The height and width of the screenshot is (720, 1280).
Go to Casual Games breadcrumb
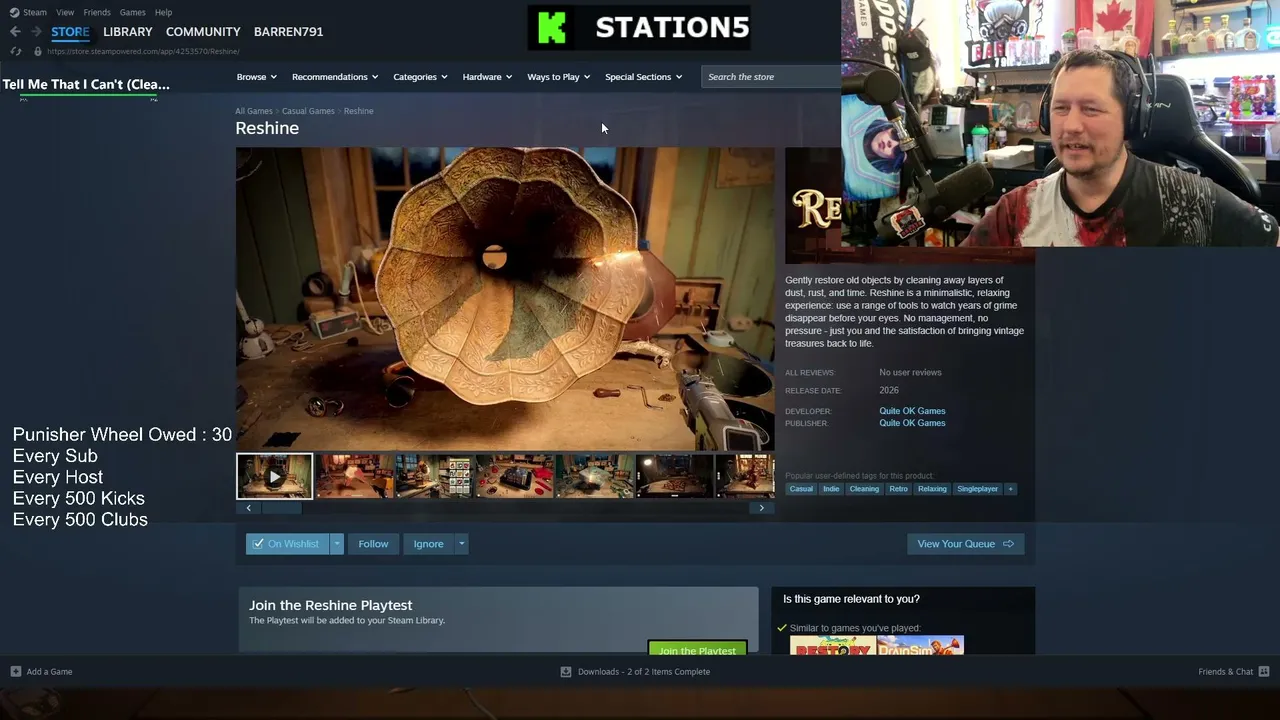[308, 111]
